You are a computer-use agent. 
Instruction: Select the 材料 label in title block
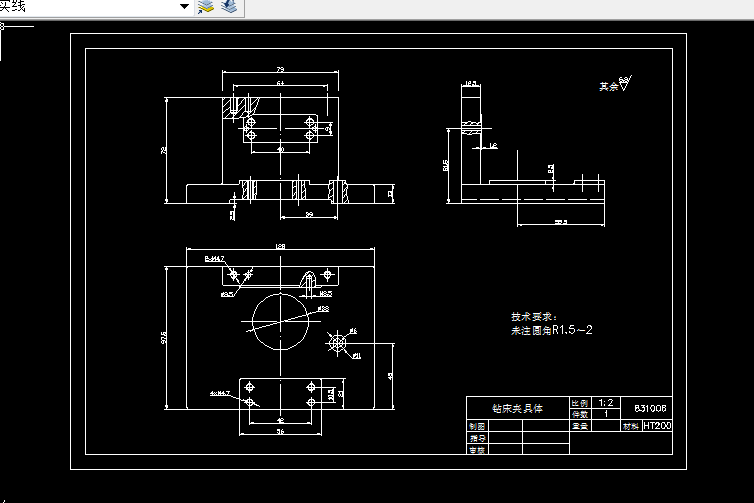[x=631, y=426]
